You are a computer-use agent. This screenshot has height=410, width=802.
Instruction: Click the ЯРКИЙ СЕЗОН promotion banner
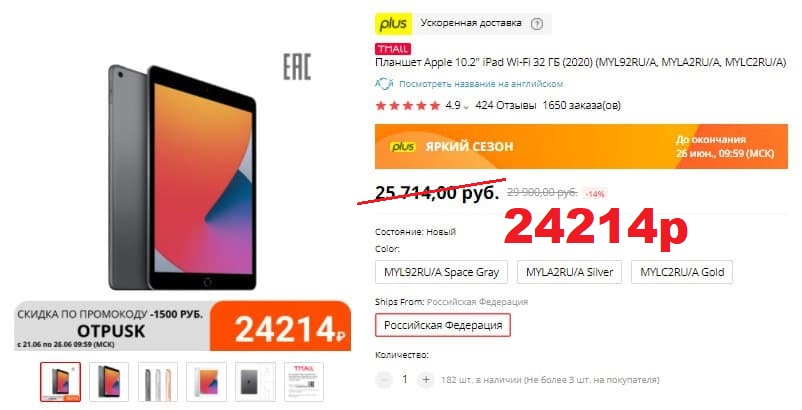581,146
